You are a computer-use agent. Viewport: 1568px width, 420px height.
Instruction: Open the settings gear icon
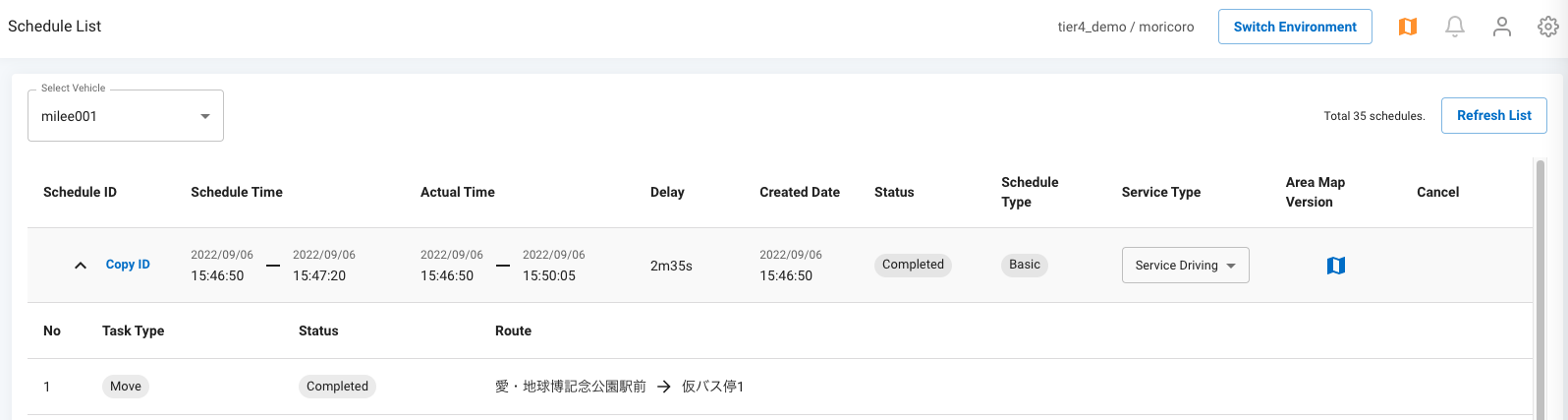1547,27
